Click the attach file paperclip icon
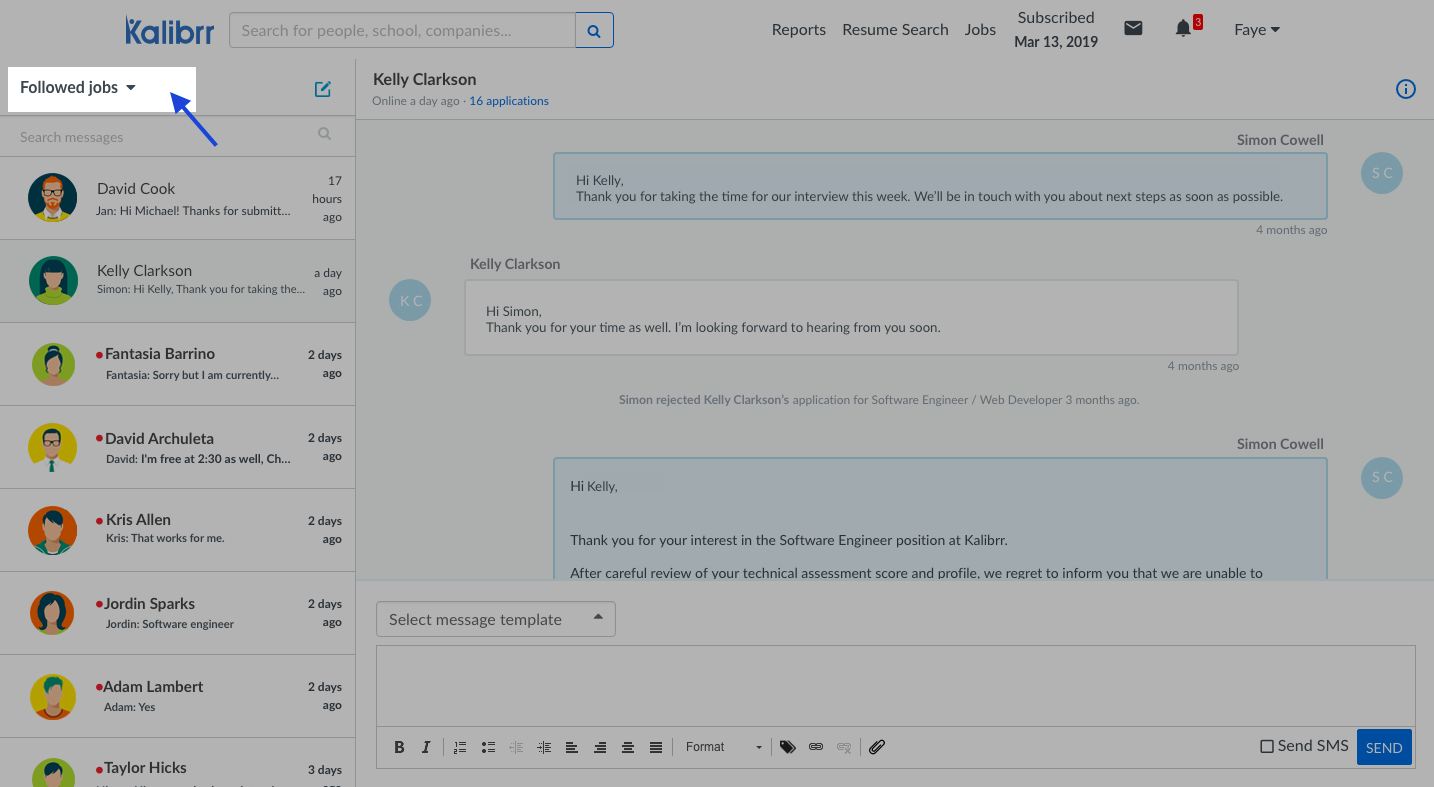 [x=877, y=747]
